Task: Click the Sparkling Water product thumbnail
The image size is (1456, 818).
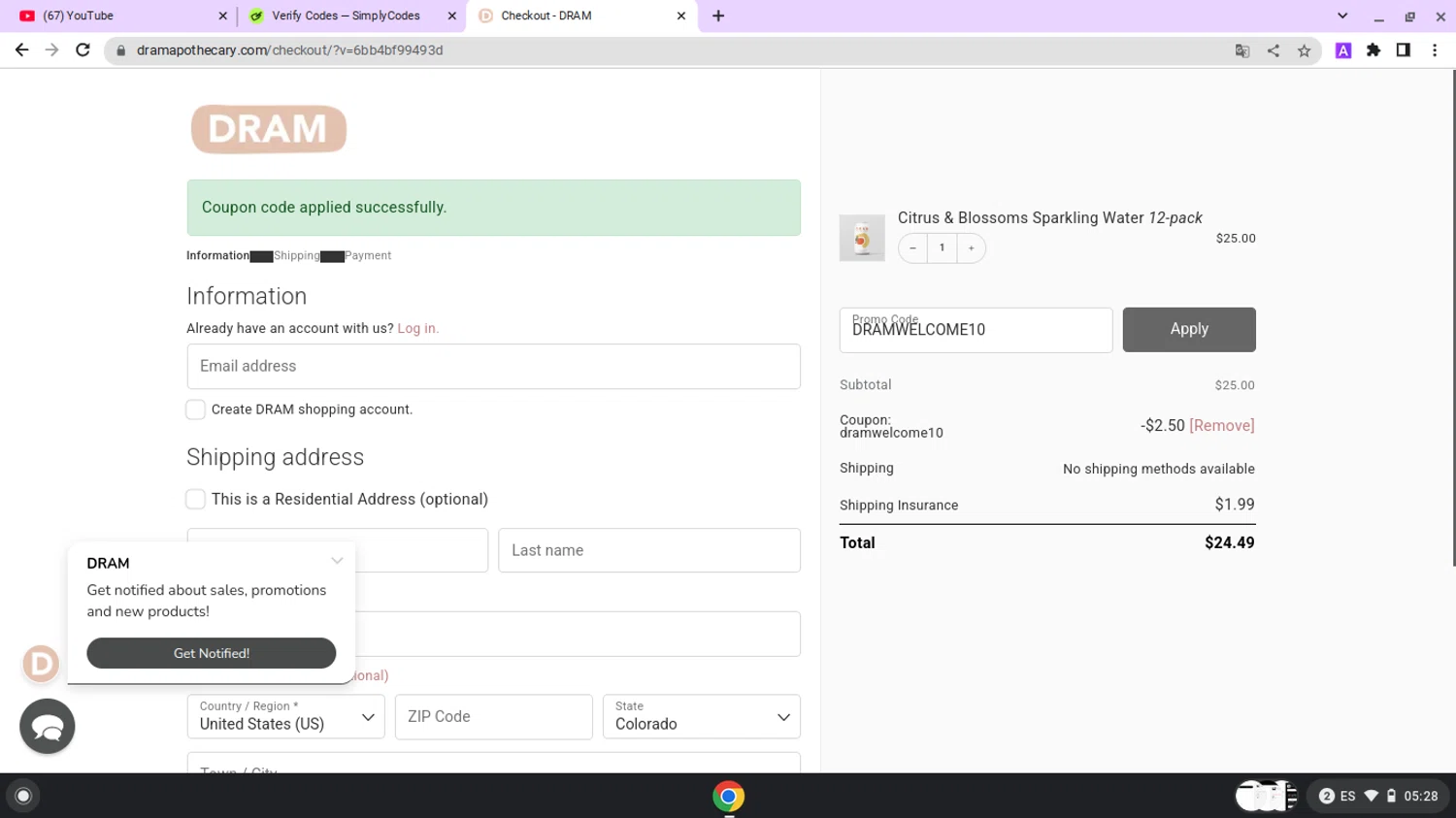Action: point(862,238)
